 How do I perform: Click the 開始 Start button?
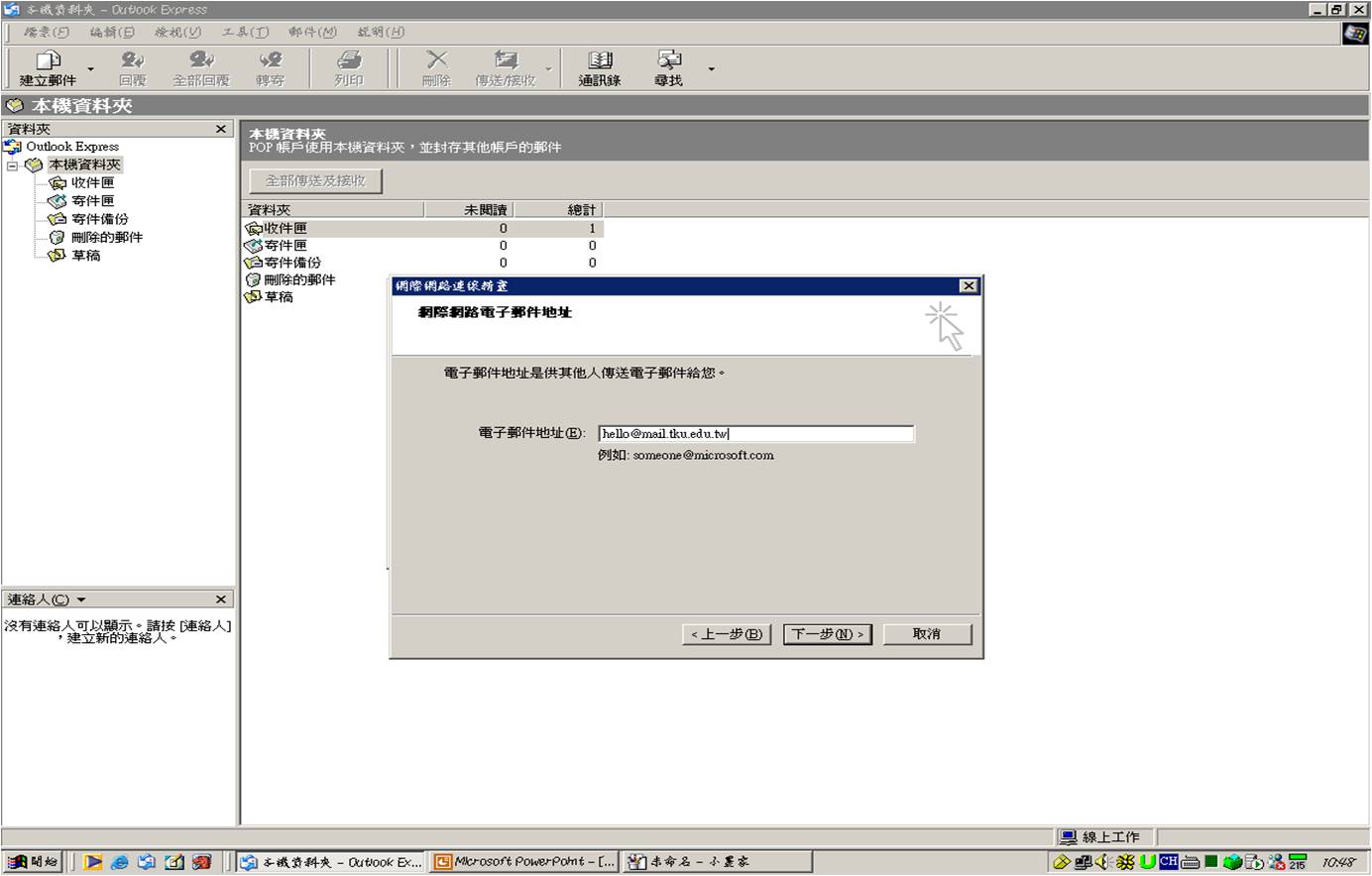[34, 862]
